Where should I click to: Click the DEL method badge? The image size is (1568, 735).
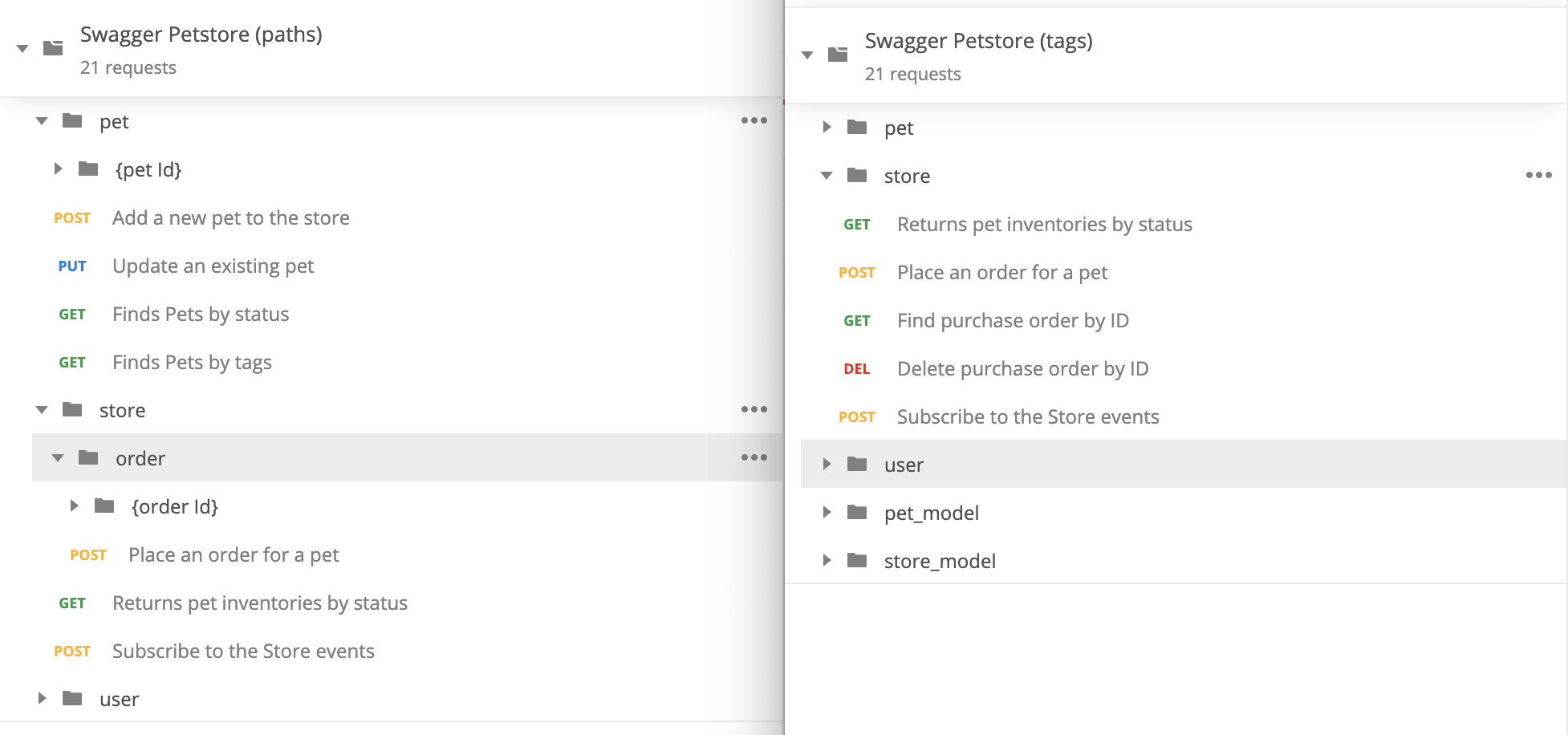[x=857, y=369]
